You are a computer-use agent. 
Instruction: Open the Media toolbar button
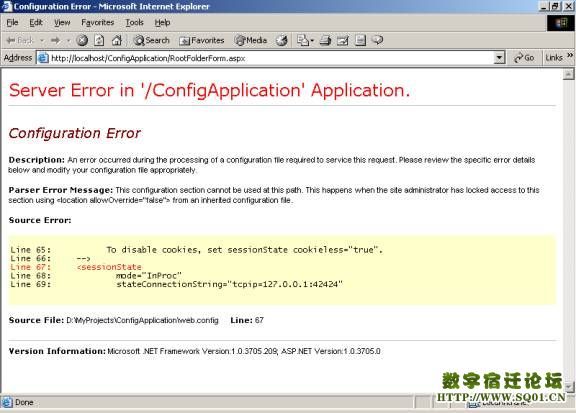click(x=251, y=40)
